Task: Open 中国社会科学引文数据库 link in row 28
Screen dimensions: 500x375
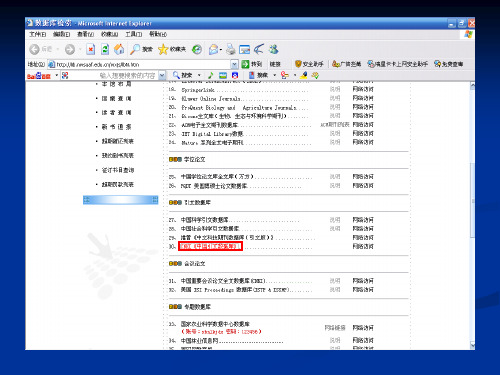Action: tap(210, 229)
